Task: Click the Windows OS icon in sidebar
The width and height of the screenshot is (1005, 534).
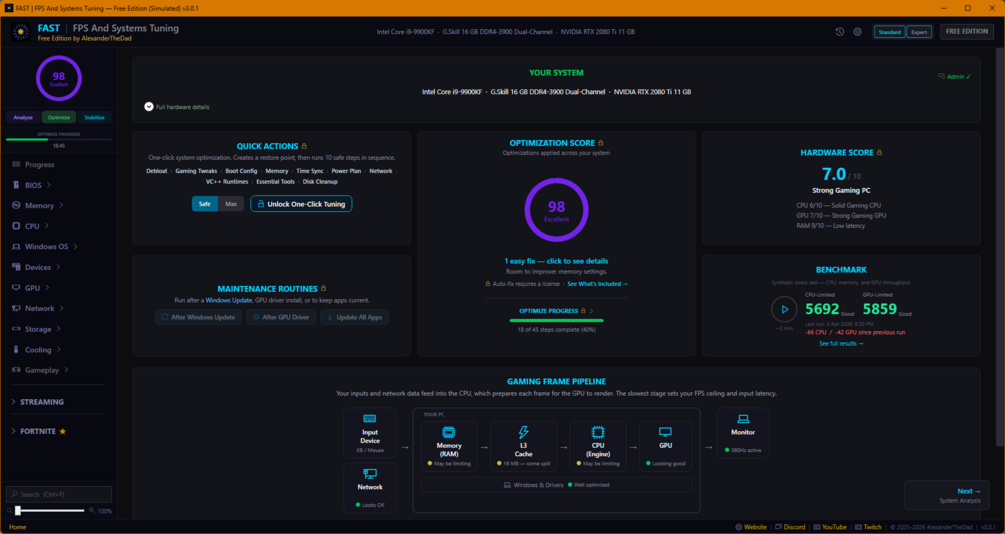Action: point(16,247)
